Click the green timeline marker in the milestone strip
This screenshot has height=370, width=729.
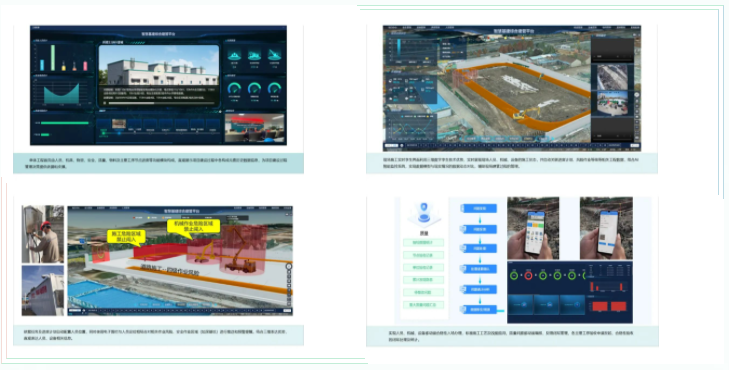104,133
